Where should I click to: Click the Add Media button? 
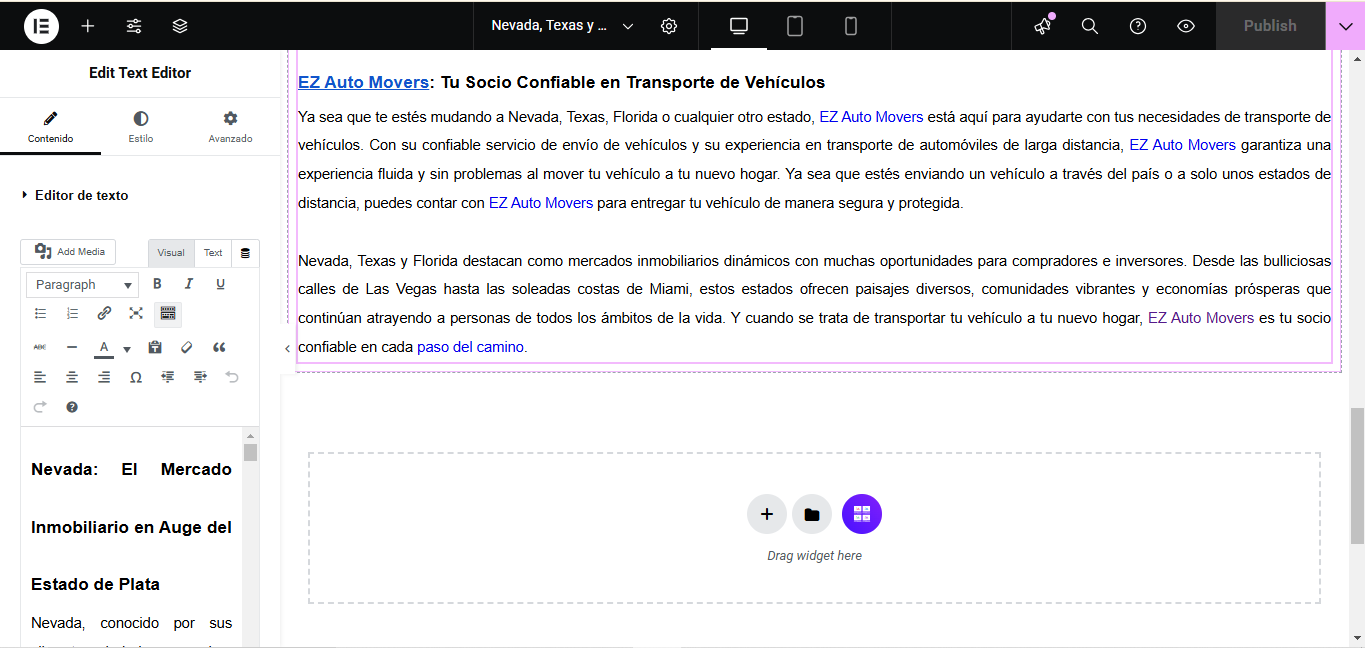69,252
